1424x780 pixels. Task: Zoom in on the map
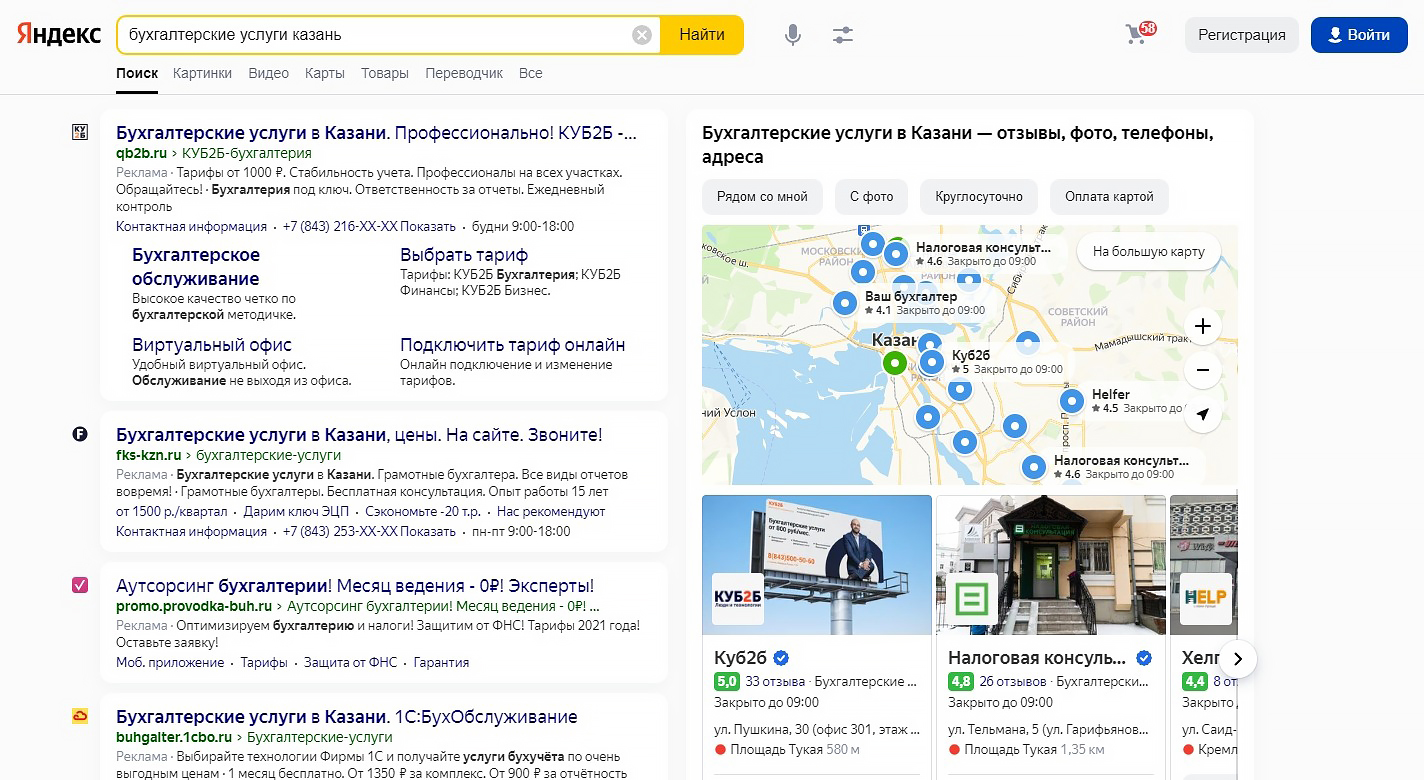click(1202, 326)
